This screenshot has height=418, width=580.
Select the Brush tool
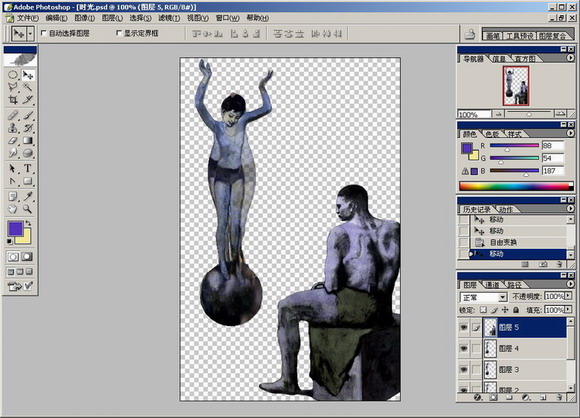coord(28,115)
